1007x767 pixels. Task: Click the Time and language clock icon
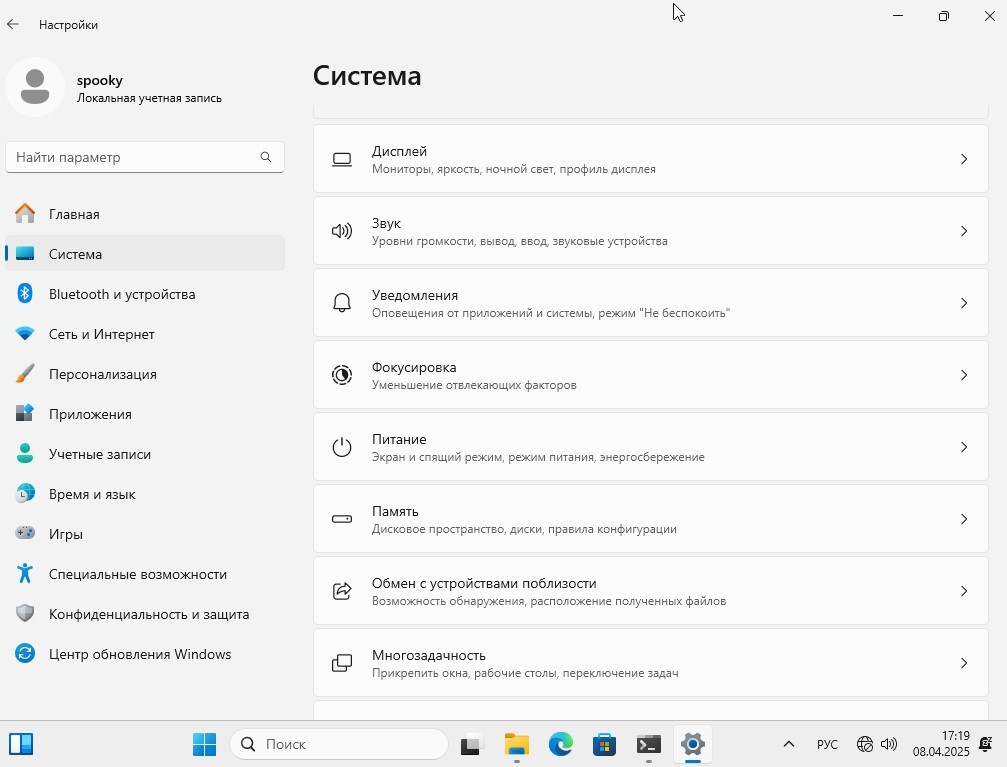click(x=25, y=493)
